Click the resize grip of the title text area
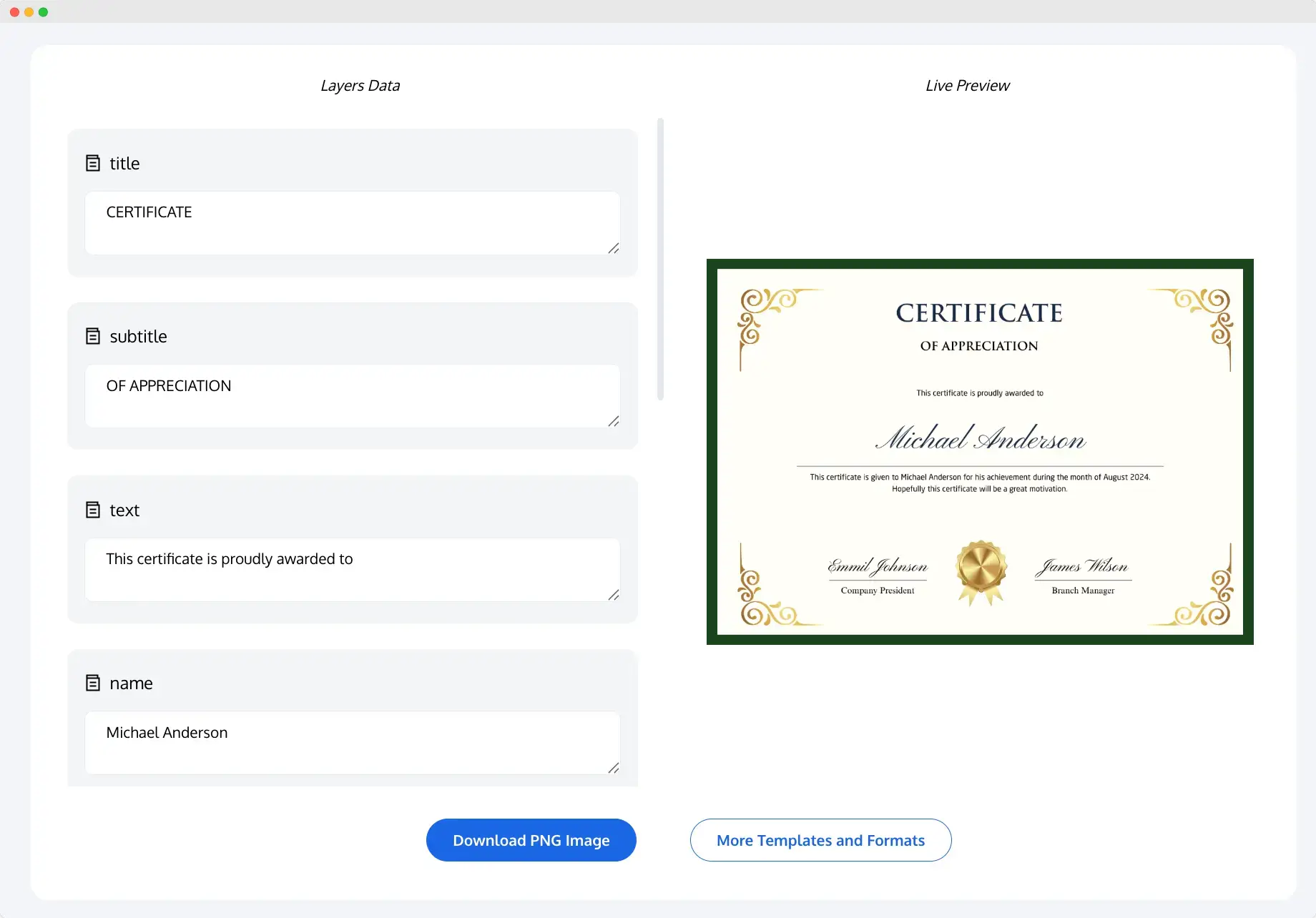This screenshot has height=918, width=1316. 614,250
